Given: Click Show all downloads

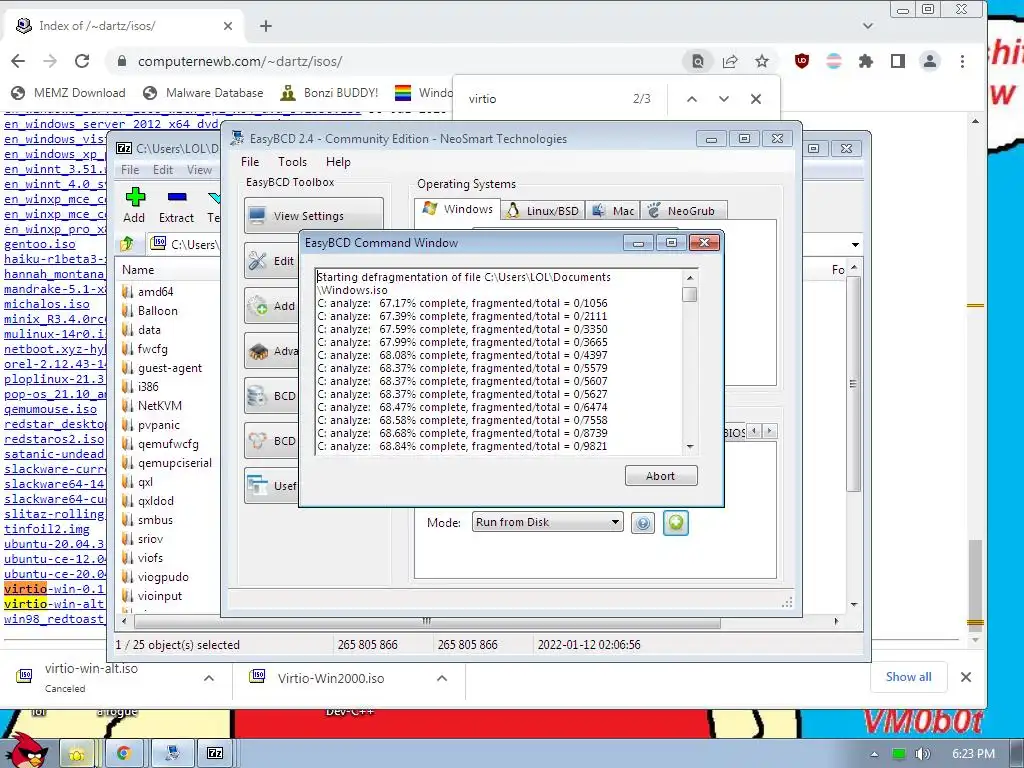Looking at the screenshot, I should [x=908, y=677].
